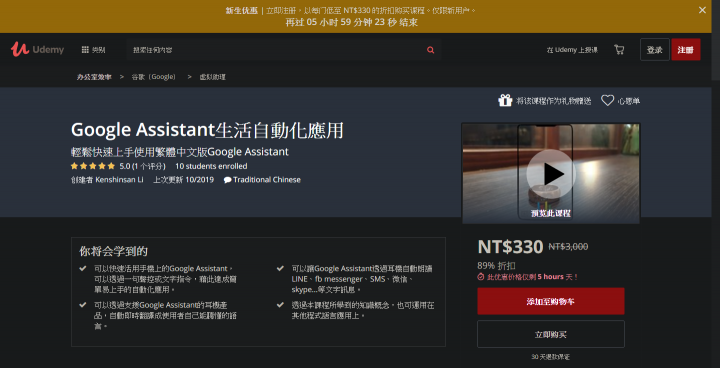Viewport: 720px width, 368px height.
Task: Click the 添加至购物车 add-to-cart button
Action: click(551, 301)
